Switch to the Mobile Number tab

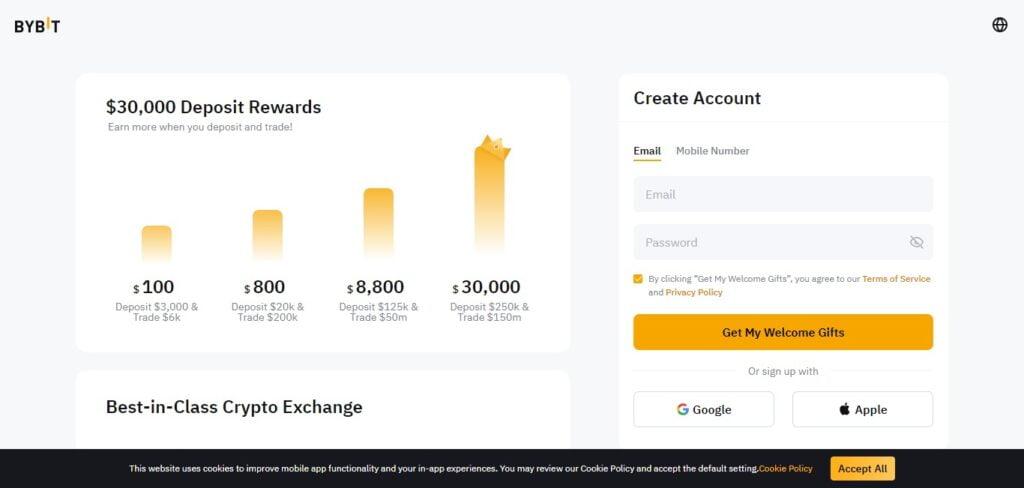tap(712, 151)
